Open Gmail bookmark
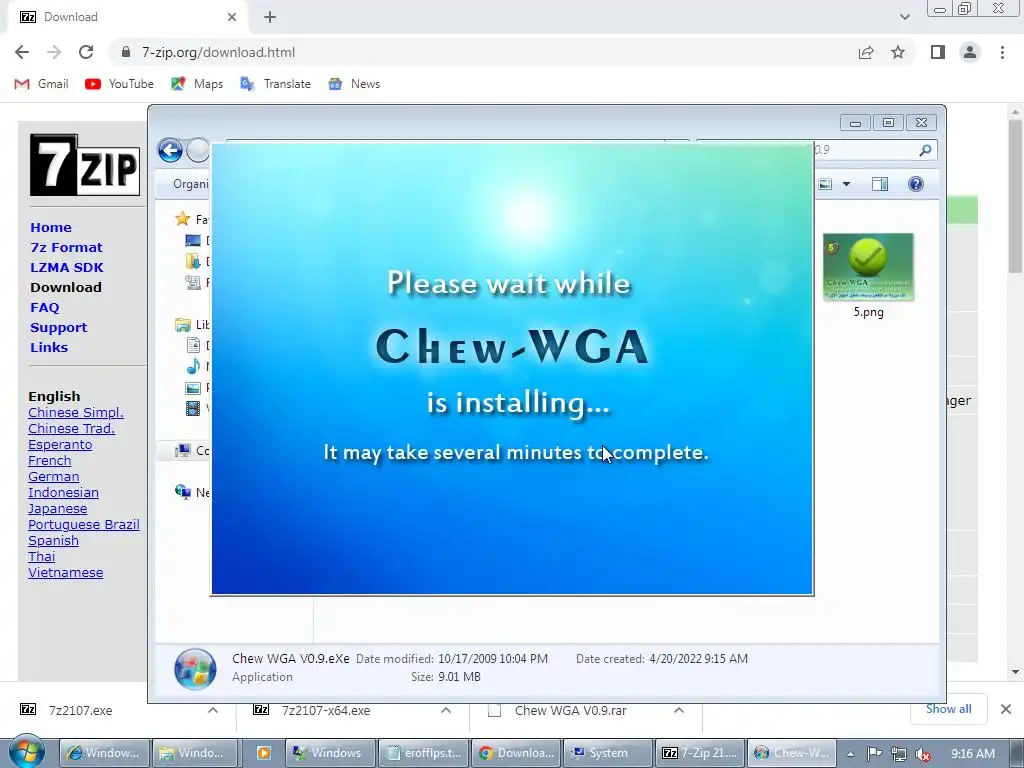Image resolution: width=1024 pixels, height=768 pixels. (41, 84)
